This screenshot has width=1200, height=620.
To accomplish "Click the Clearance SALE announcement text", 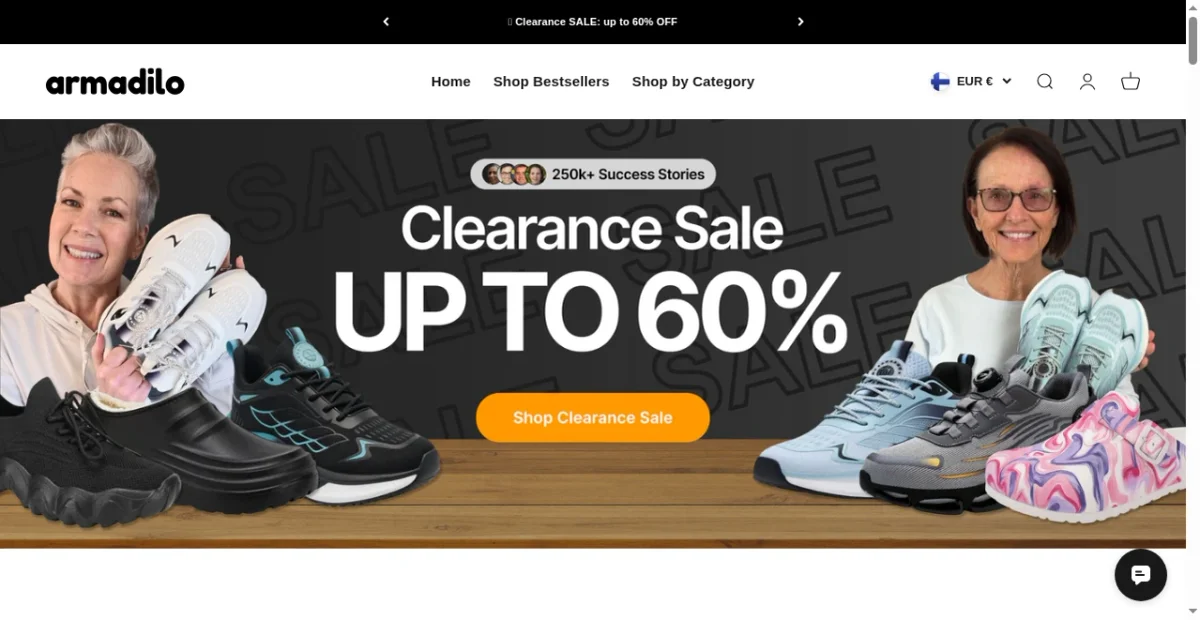I will [x=593, y=22].
